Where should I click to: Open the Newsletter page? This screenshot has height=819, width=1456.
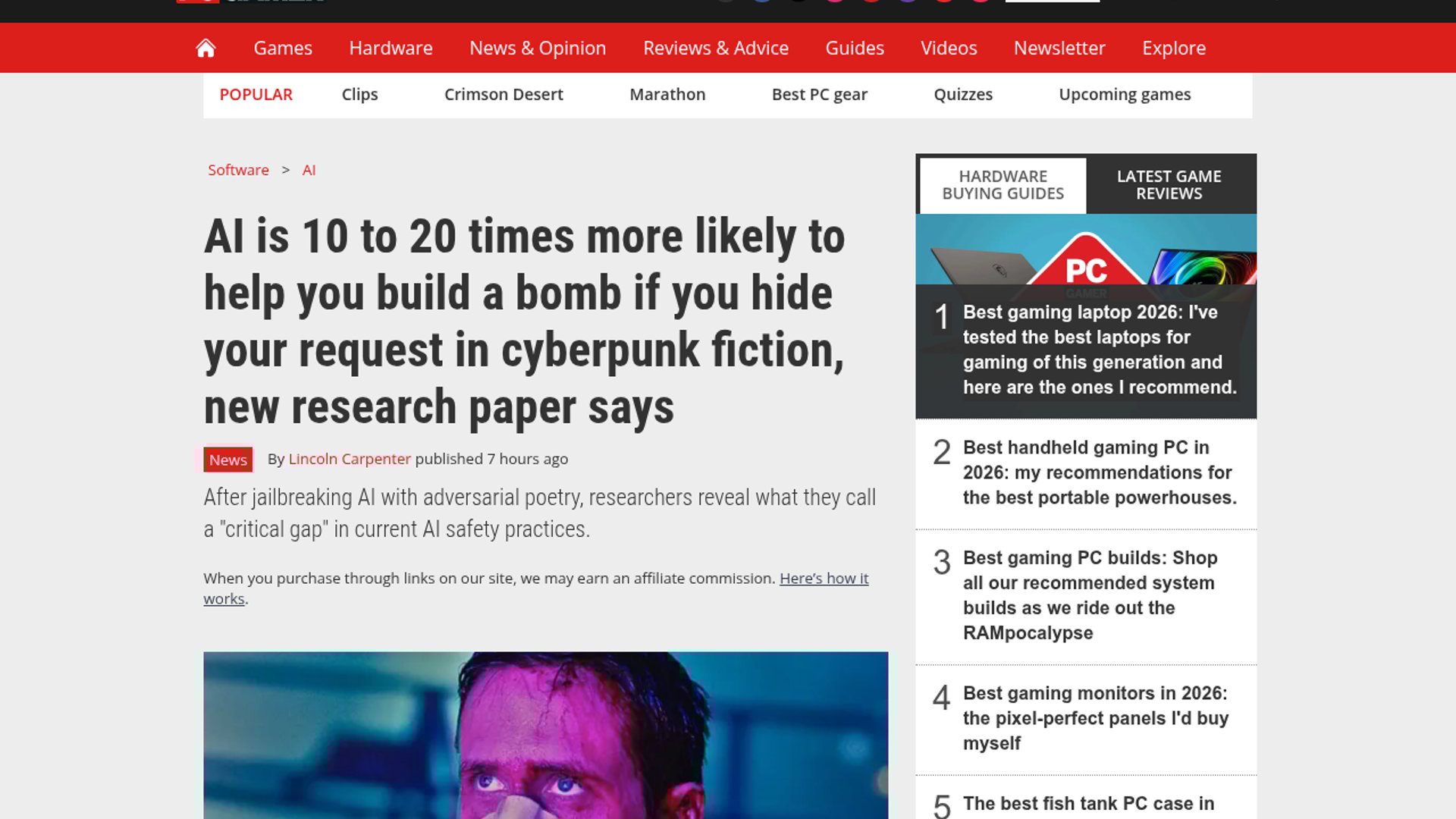click(1059, 48)
